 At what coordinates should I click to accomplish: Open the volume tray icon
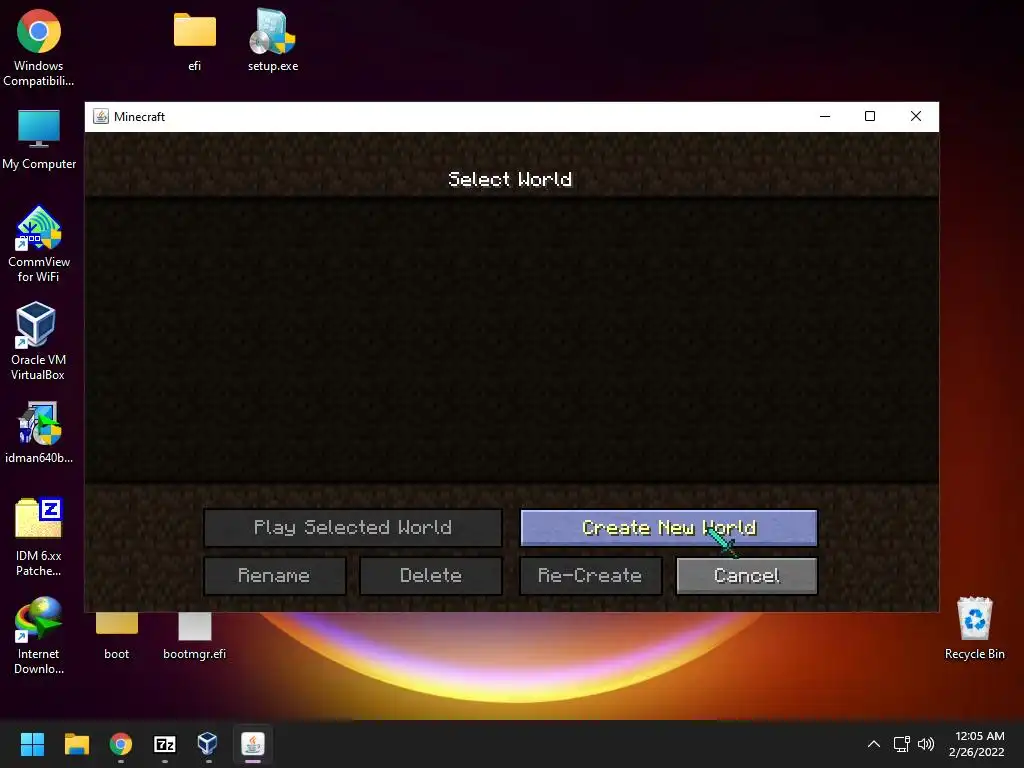pyautogui.click(x=926, y=744)
